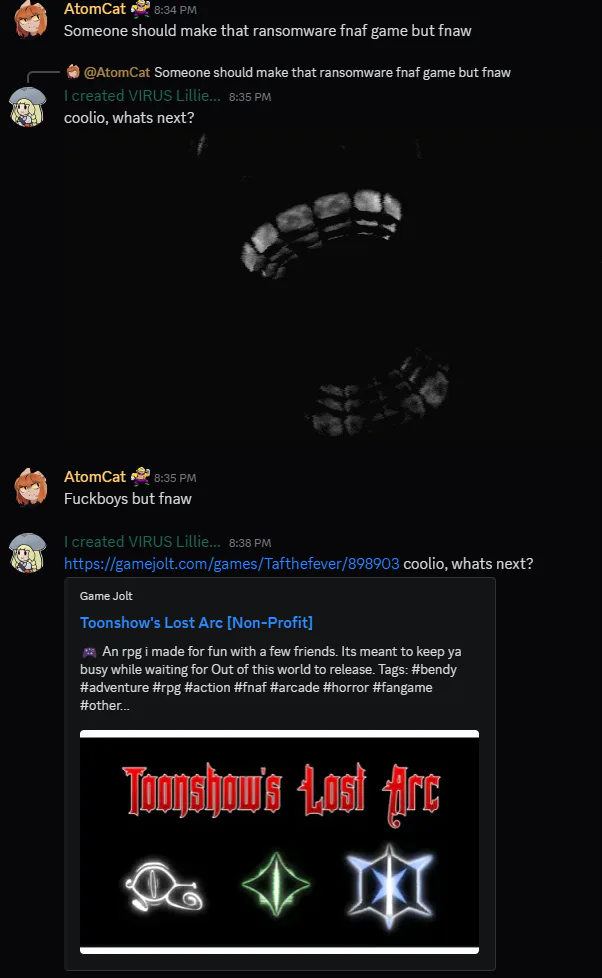Click the "Game Jolt" provider name in the embed
Image resolution: width=602 pixels, height=978 pixels.
tap(106, 596)
